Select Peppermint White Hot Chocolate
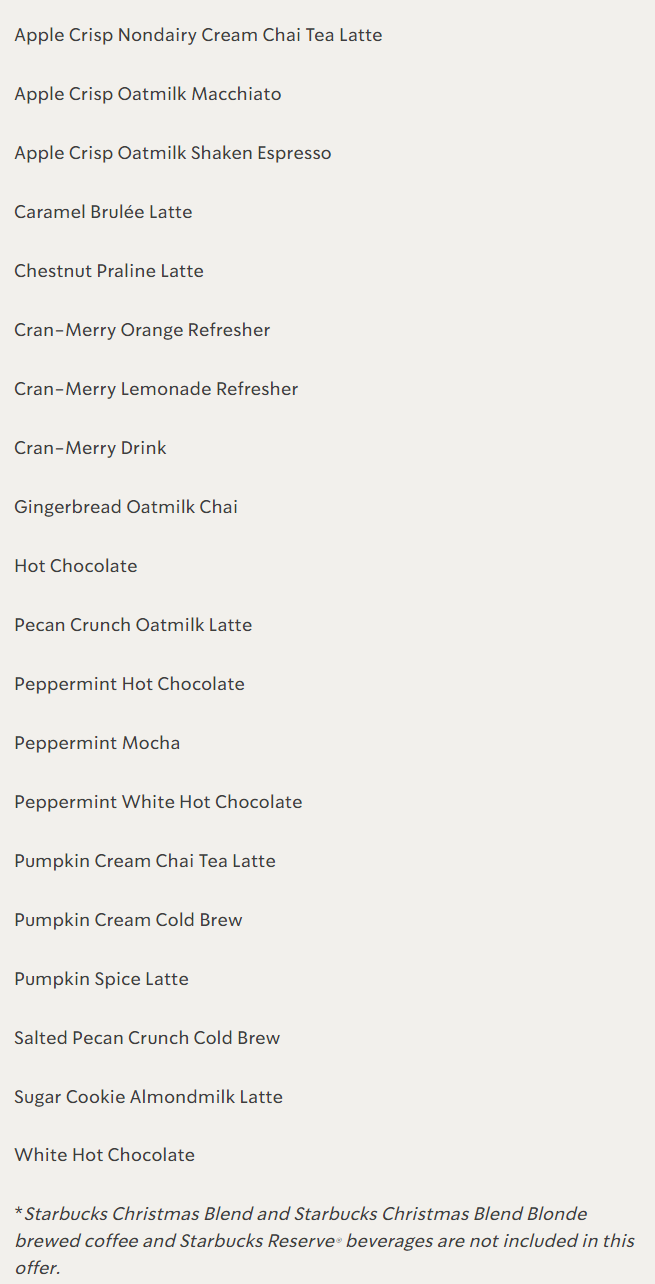655x1284 pixels. (x=158, y=802)
